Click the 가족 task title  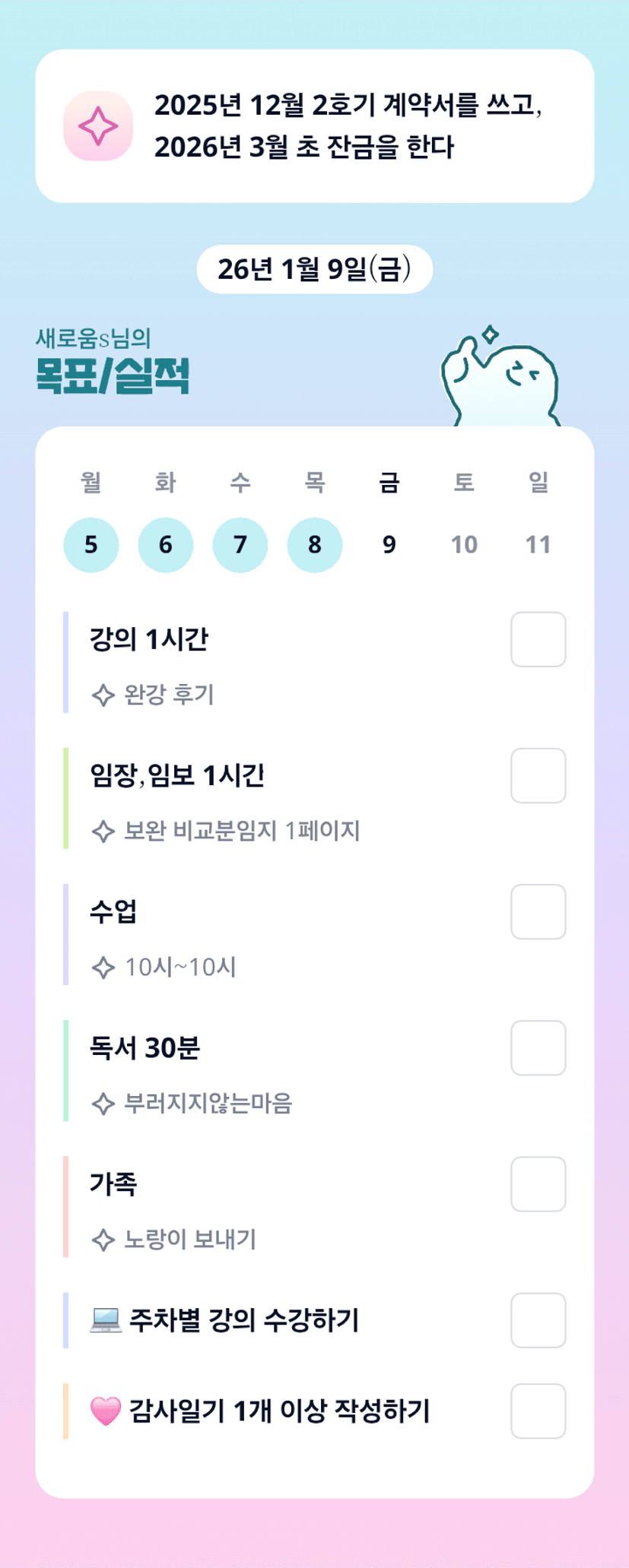point(114,1184)
